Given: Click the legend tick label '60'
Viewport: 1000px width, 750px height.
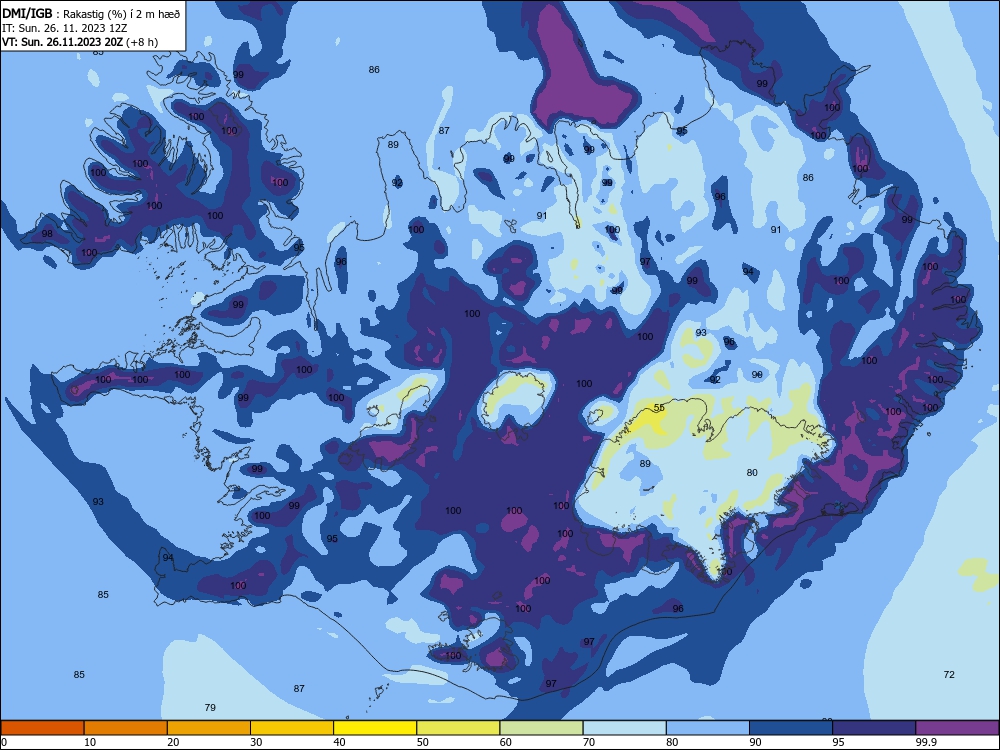Looking at the screenshot, I should (506, 742).
